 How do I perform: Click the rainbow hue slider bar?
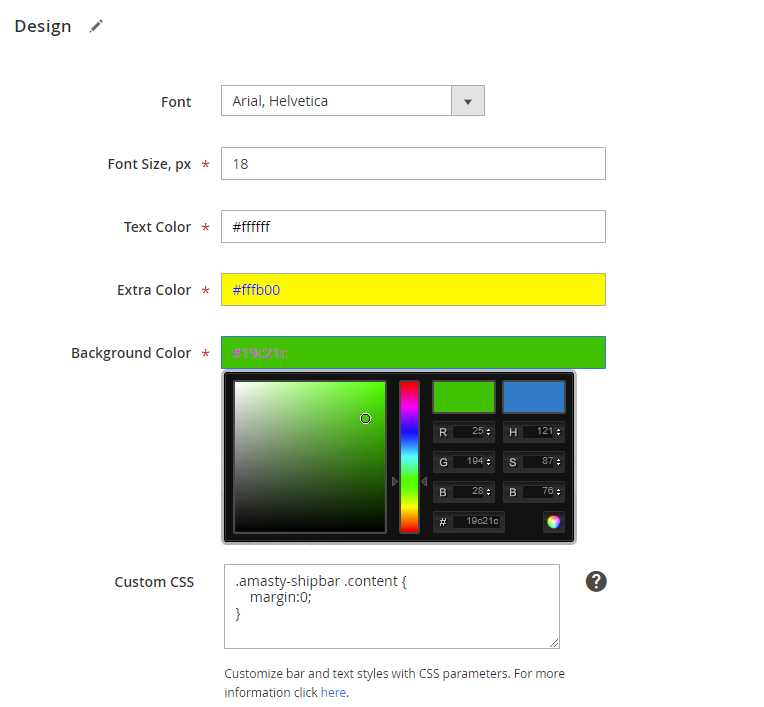[409, 456]
